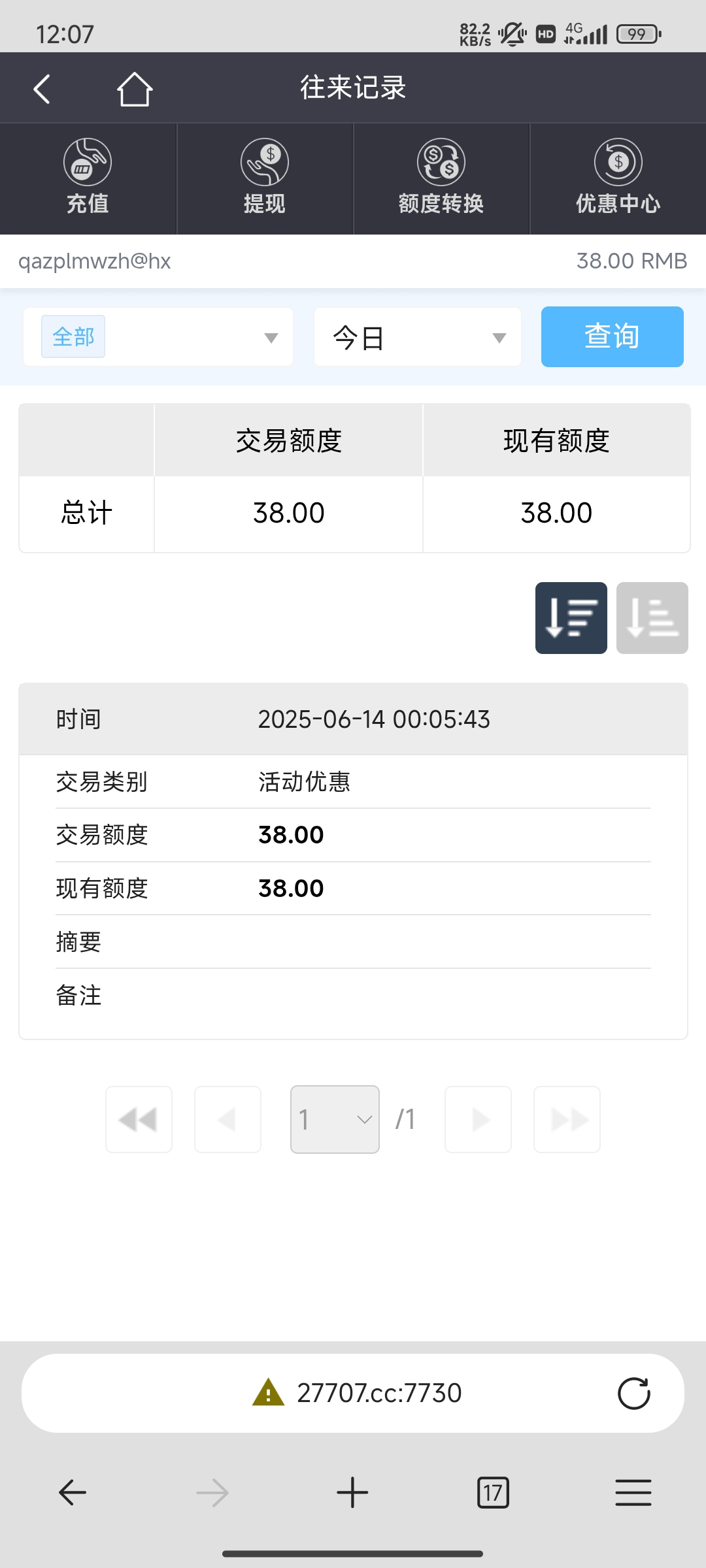Open the page number selector
The height and width of the screenshot is (1568, 706).
[335, 1119]
